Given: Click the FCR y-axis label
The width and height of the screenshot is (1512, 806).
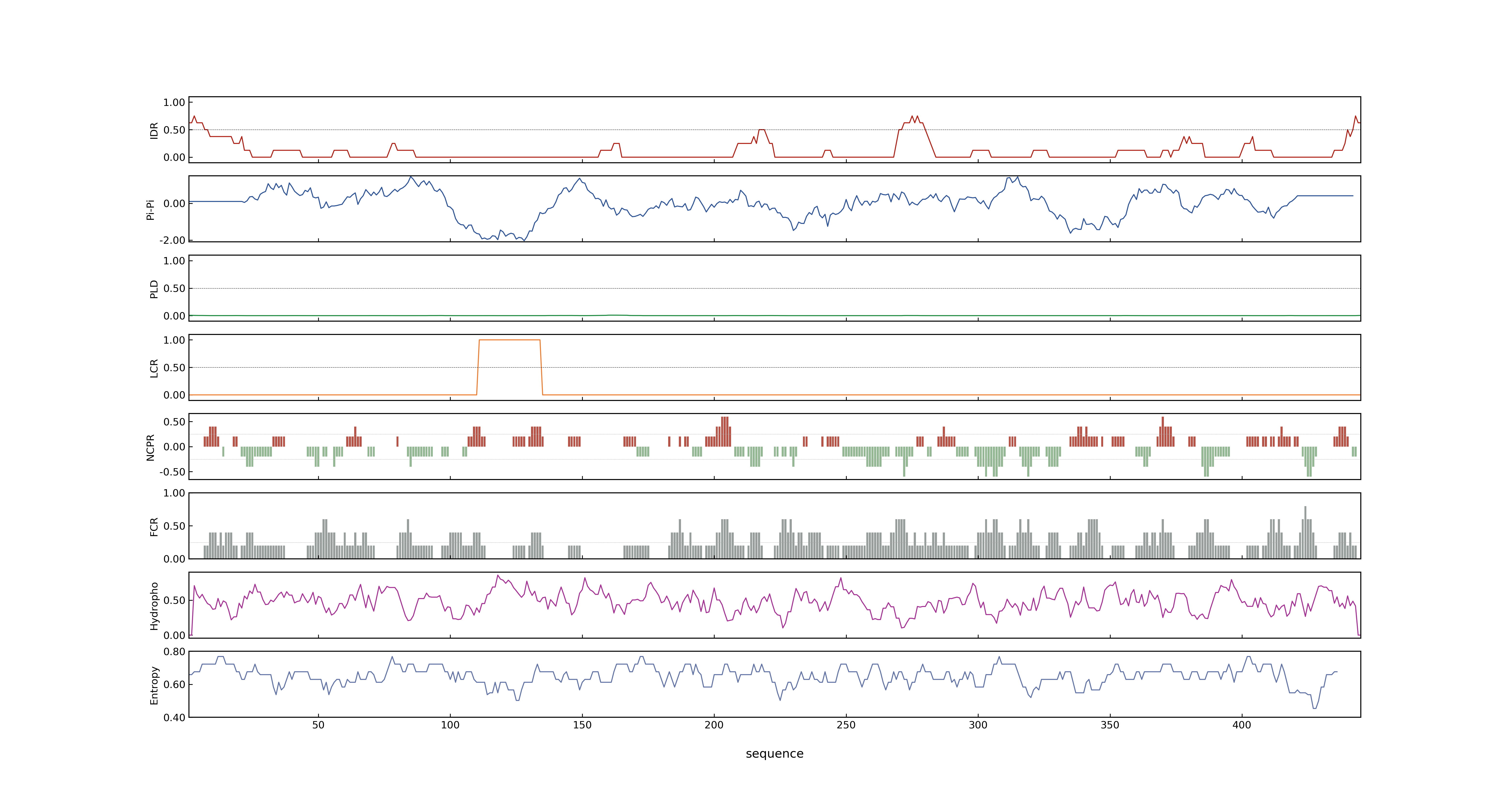Looking at the screenshot, I should pyautogui.click(x=154, y=527).
